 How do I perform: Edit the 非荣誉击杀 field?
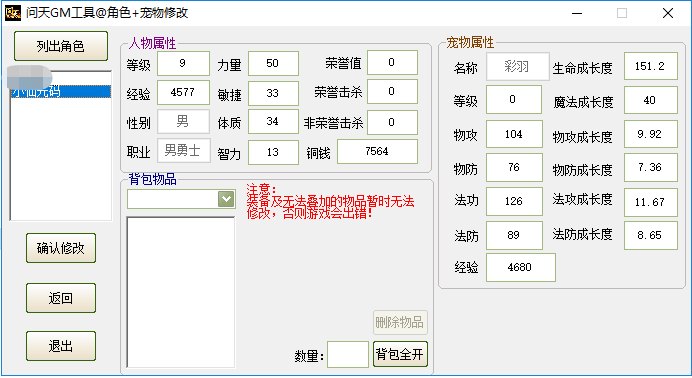[x=392, y=122]
